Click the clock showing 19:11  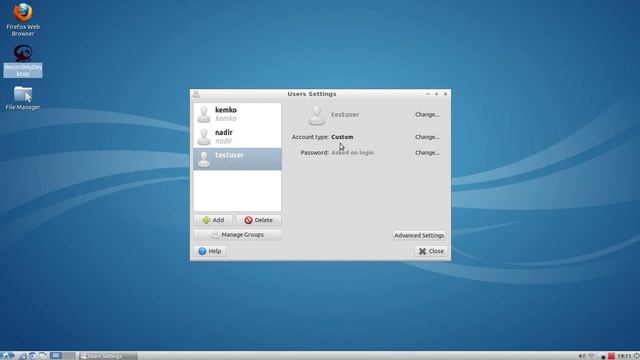coord(624,356)
